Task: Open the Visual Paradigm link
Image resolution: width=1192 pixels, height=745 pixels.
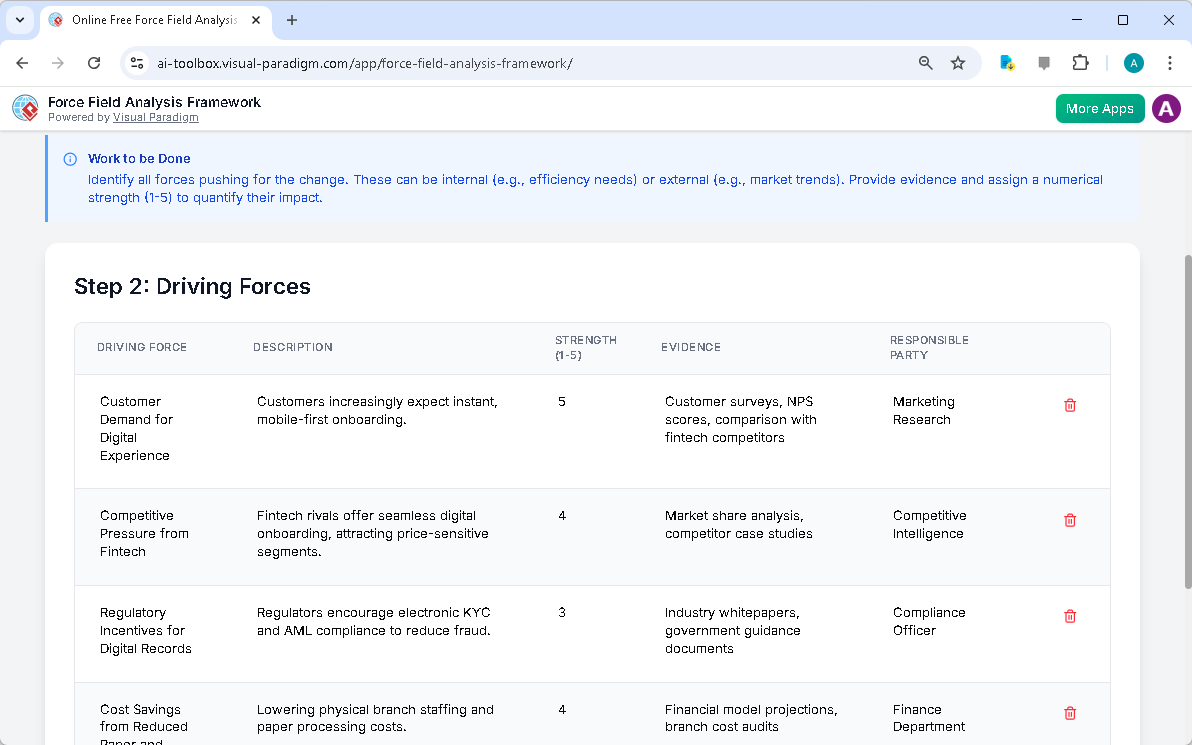Action: [x=155, y=116]
